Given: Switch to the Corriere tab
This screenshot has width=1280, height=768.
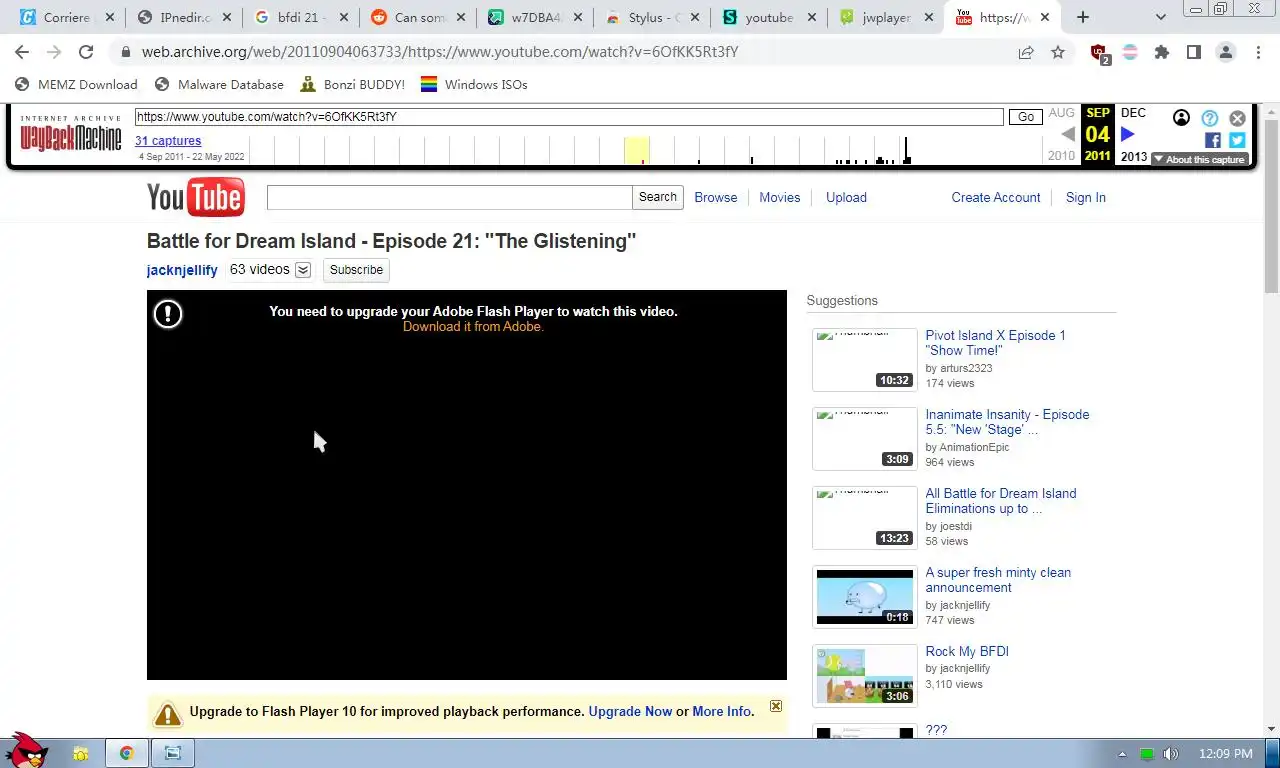Looking at the screenshot, I should coord(66,17).
